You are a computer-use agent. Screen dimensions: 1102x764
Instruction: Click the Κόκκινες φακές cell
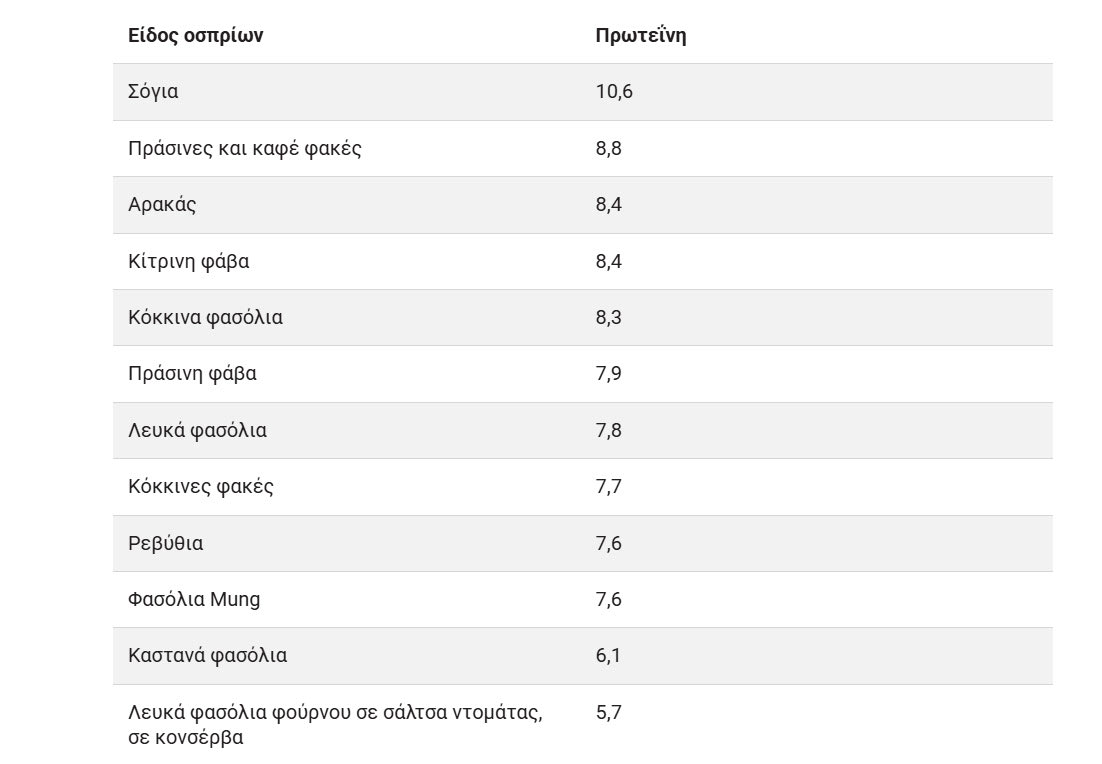click(201, 487)
